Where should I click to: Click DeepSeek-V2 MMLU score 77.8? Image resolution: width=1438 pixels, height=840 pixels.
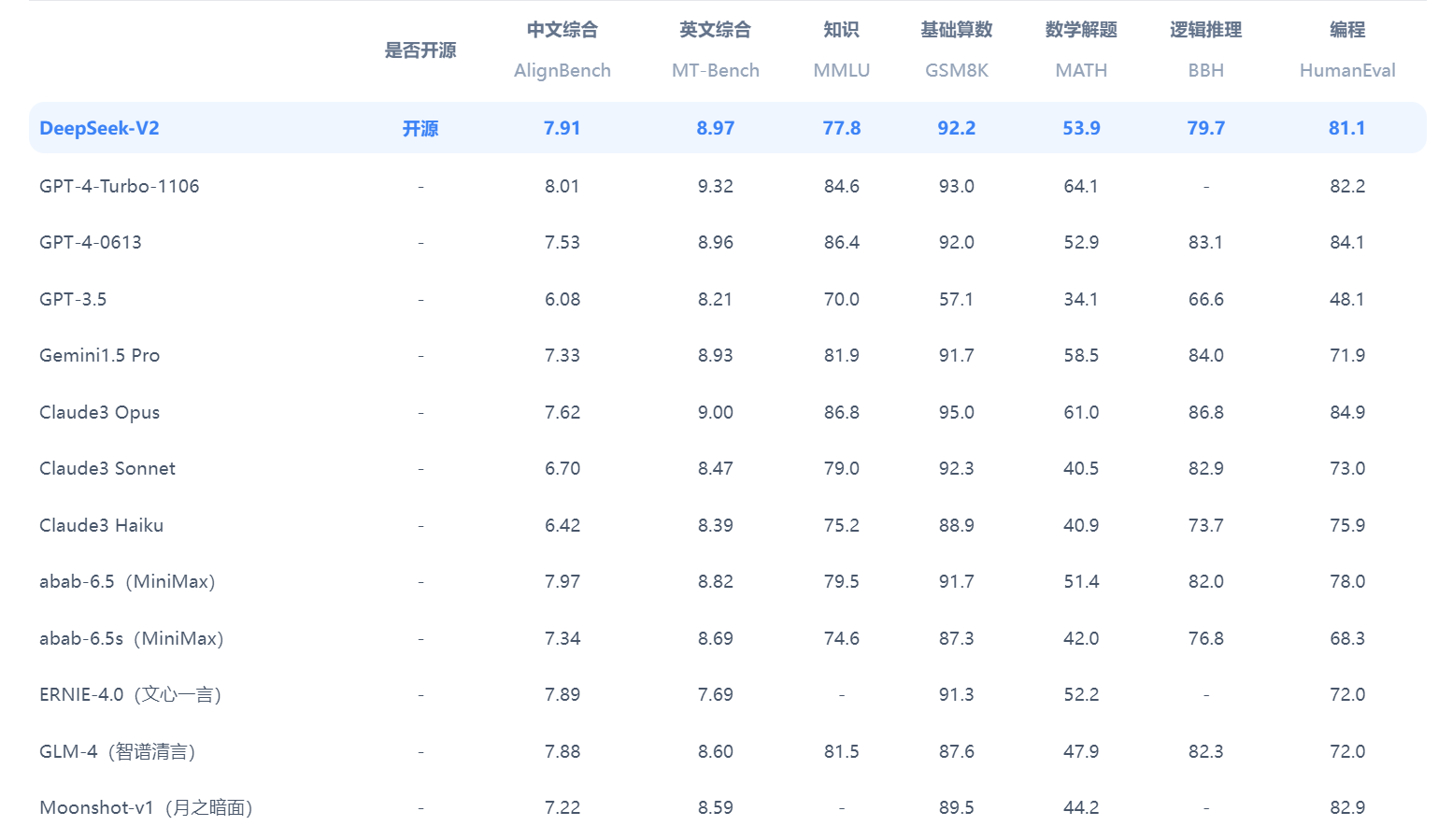click(x=842, y=128)
